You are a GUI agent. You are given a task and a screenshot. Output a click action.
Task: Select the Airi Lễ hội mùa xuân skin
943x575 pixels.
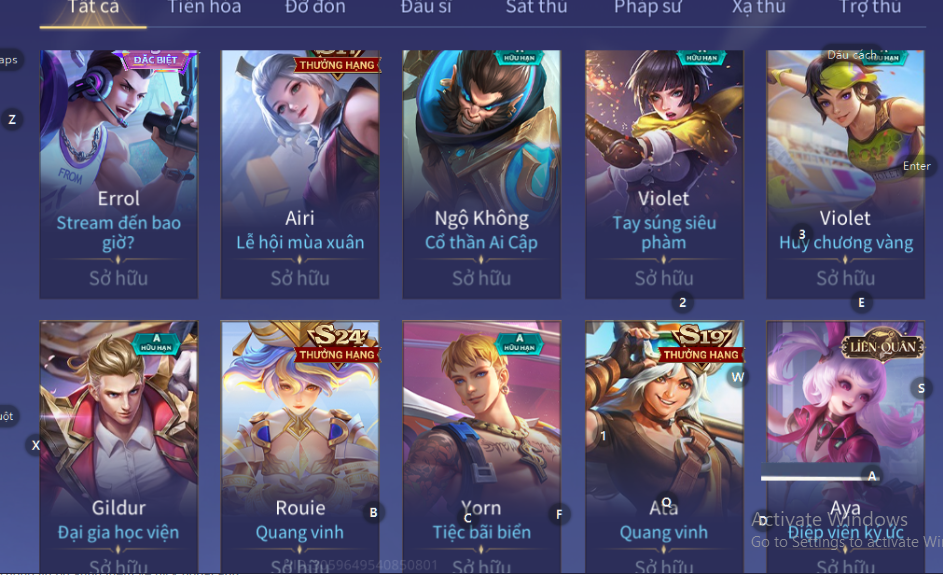pyautogui.click(x=299, y=174)
